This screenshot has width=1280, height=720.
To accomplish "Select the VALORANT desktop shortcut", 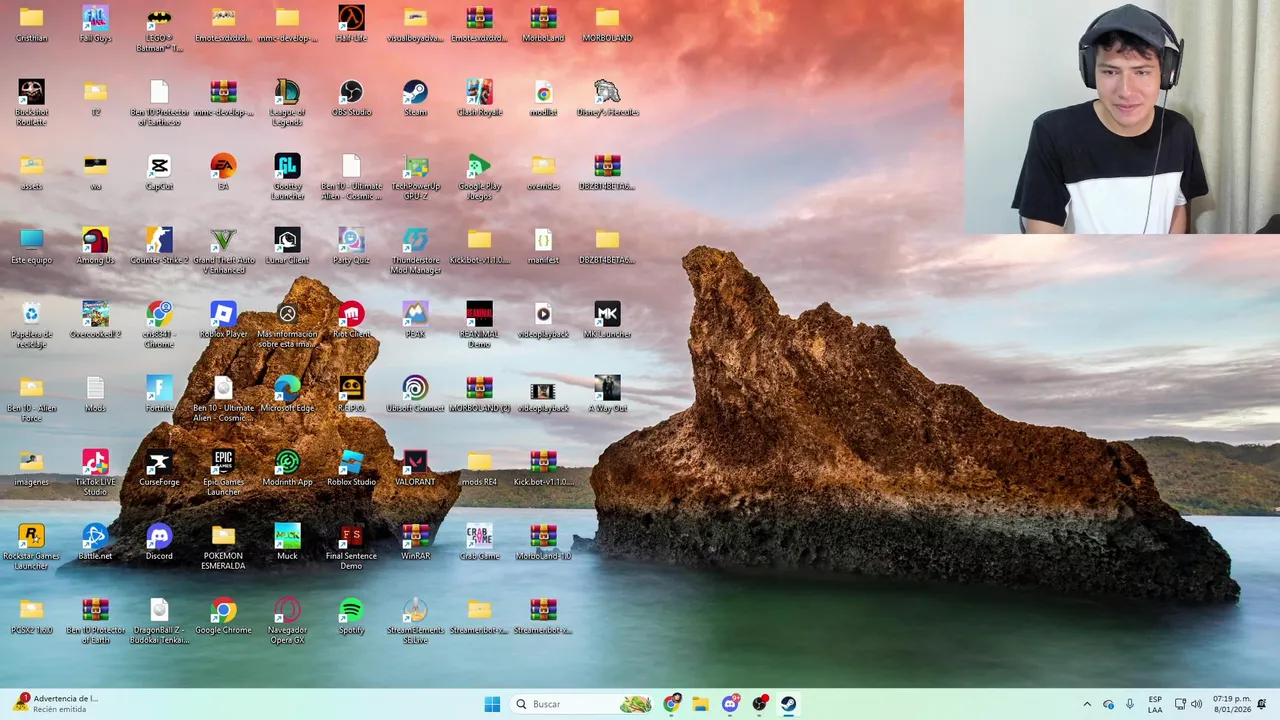I will [x=415, y=469].
